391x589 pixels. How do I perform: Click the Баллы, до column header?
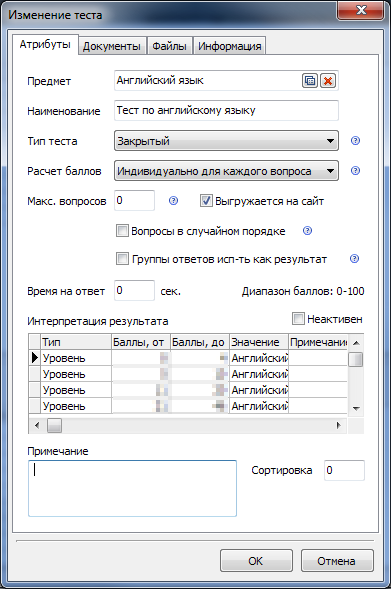pyautogui.click(x=200, y=342)
